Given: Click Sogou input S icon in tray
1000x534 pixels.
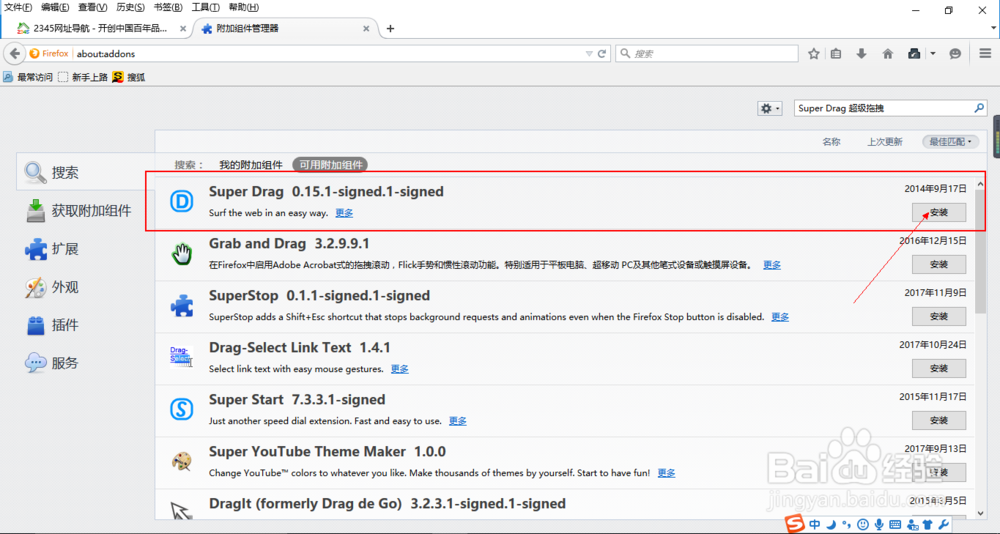Looking at the screenshot, I should point(794,524).
